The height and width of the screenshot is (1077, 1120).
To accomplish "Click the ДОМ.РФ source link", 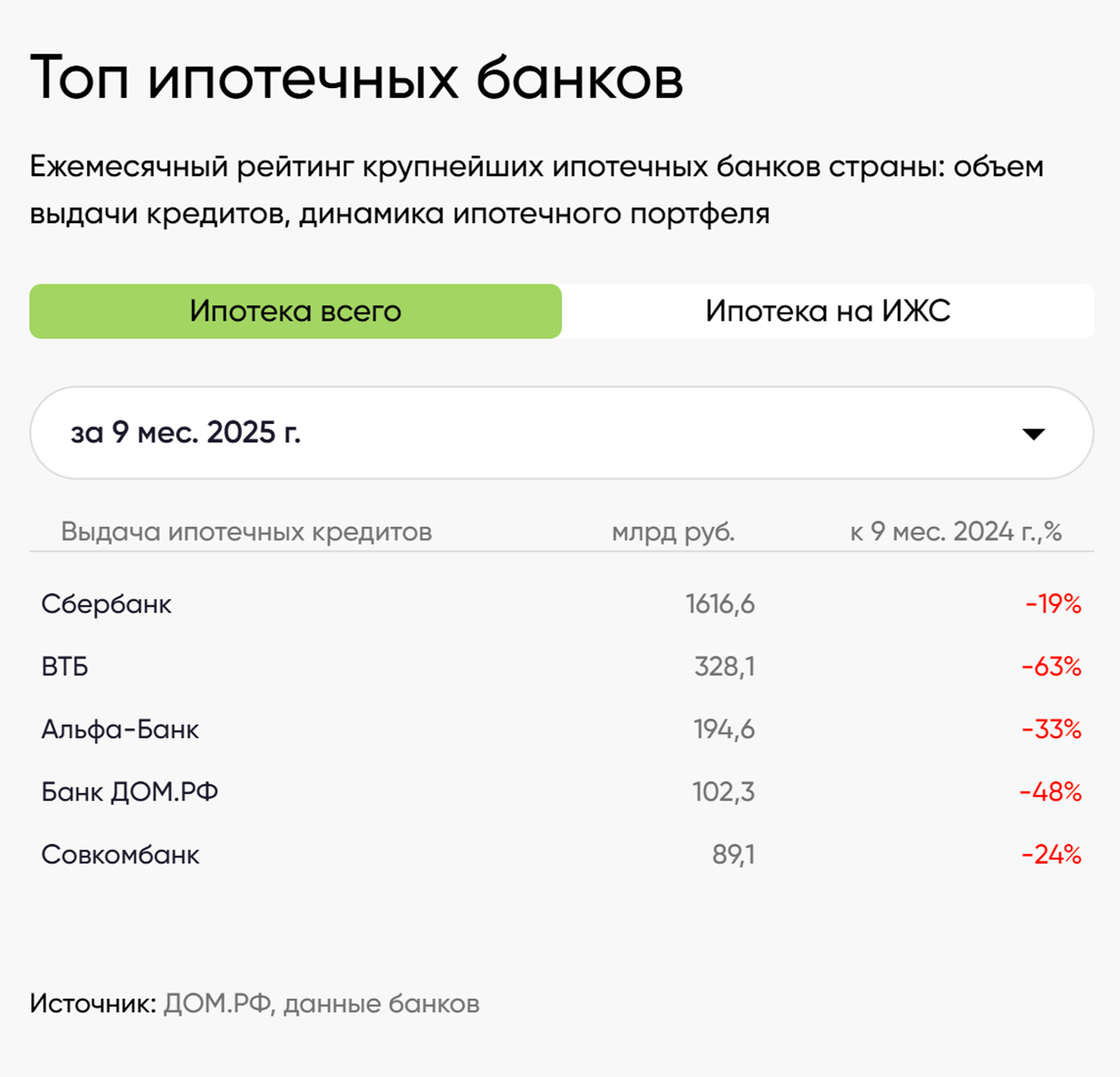I will coord(213,1004).
